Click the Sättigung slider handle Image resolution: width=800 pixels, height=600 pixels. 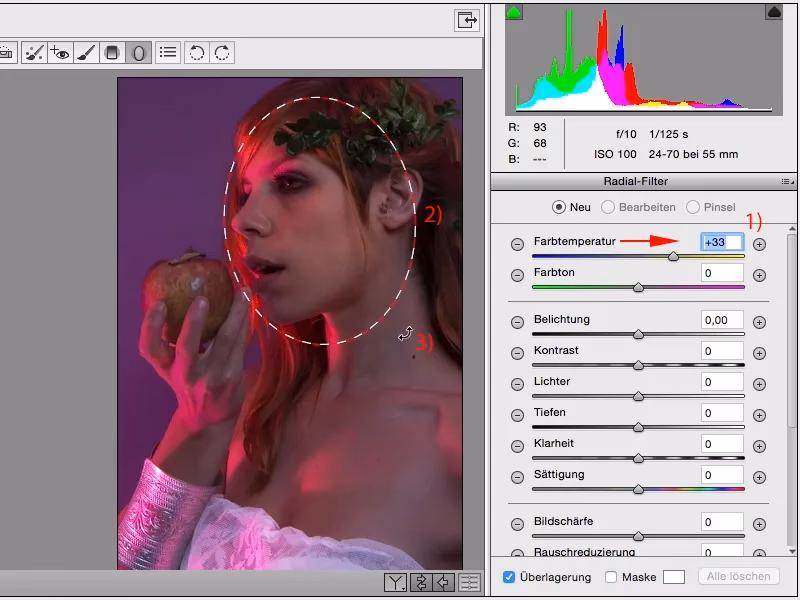pyautogui.click(x=638, y=489)
